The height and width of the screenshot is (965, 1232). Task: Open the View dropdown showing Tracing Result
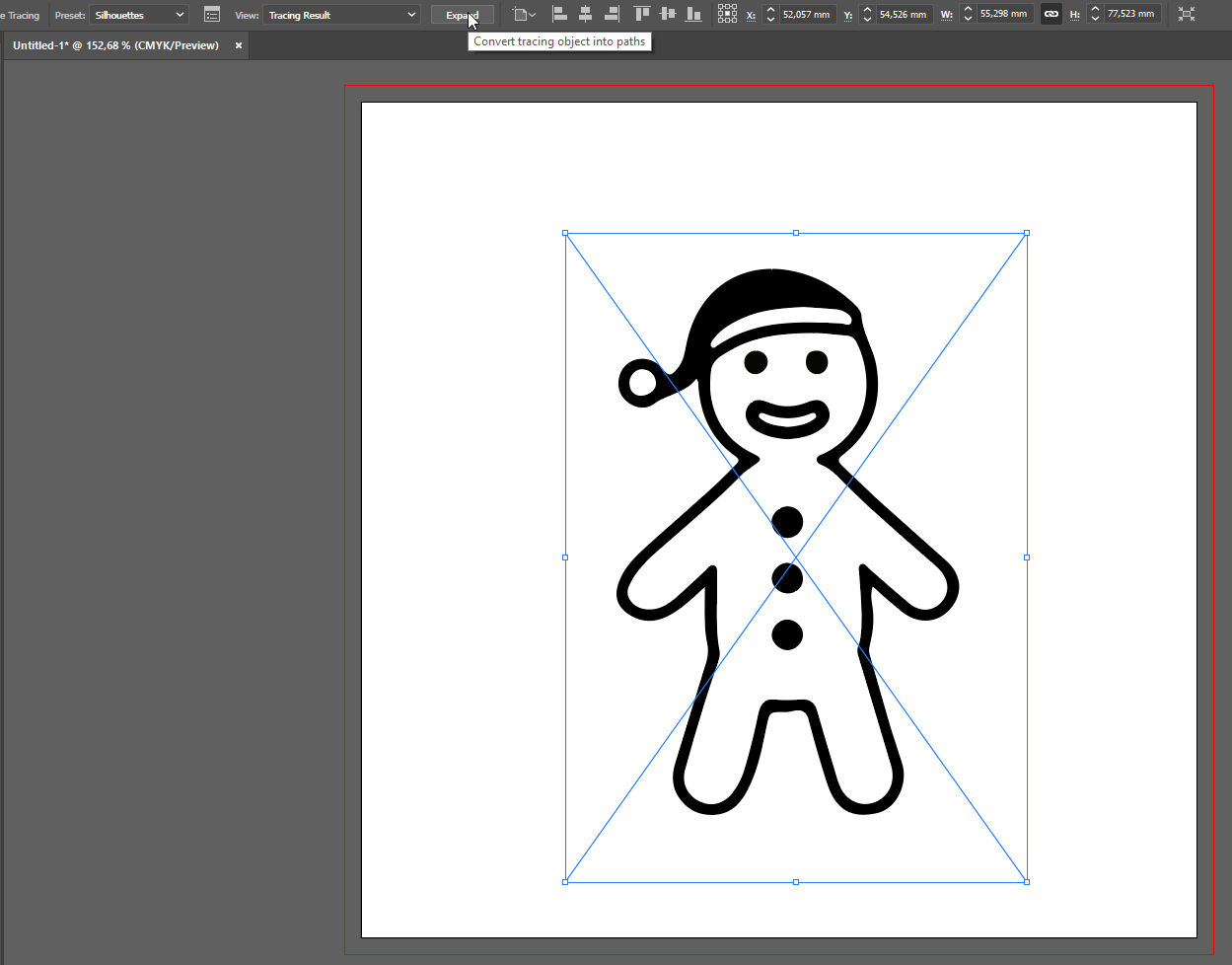[341, 15]
